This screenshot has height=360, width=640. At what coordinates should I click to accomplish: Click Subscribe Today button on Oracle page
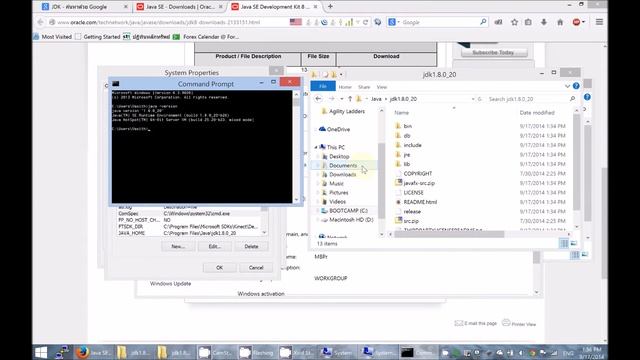(494, 53)
